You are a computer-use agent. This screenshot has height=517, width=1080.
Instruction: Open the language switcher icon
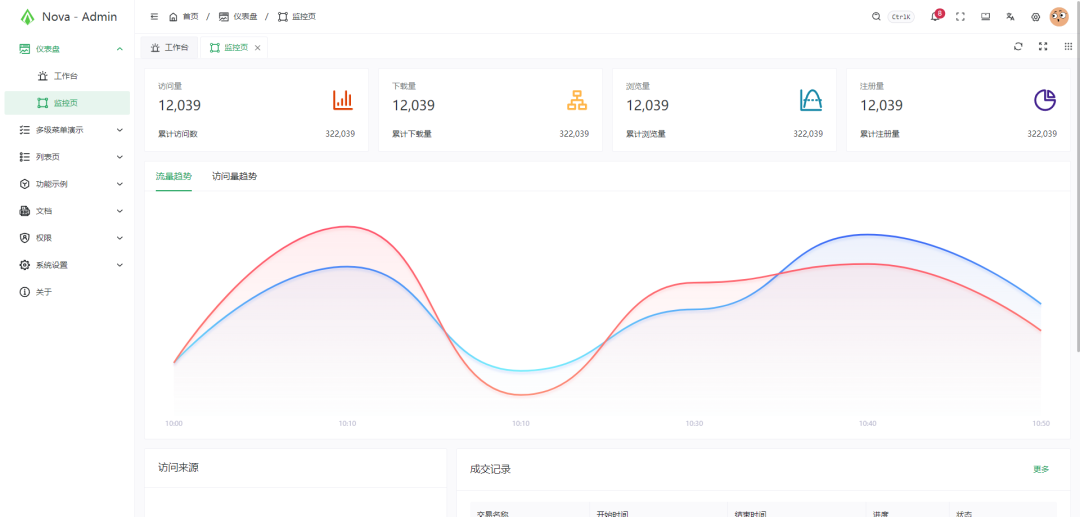[1011, 17]
